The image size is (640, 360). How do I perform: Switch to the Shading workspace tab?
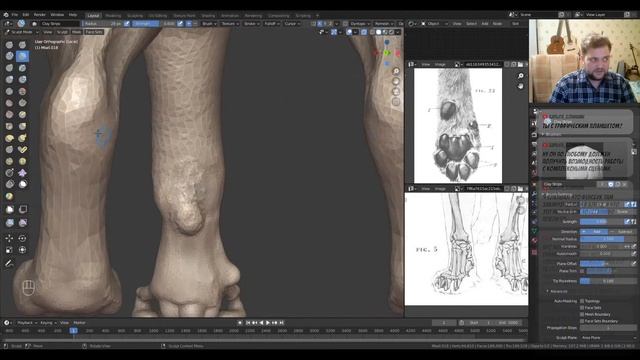coord(208,16)
